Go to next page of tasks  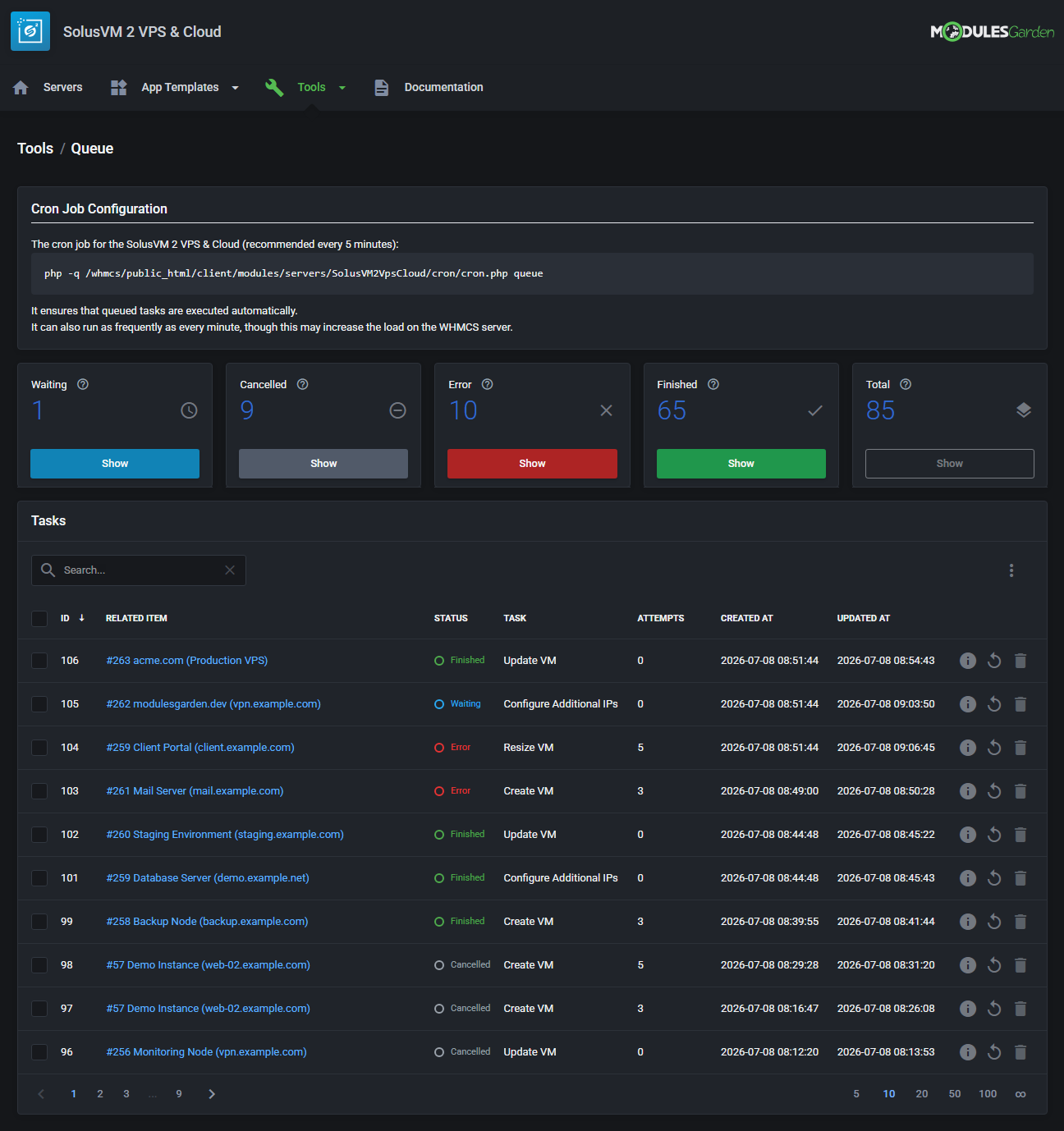[212, 1094]
